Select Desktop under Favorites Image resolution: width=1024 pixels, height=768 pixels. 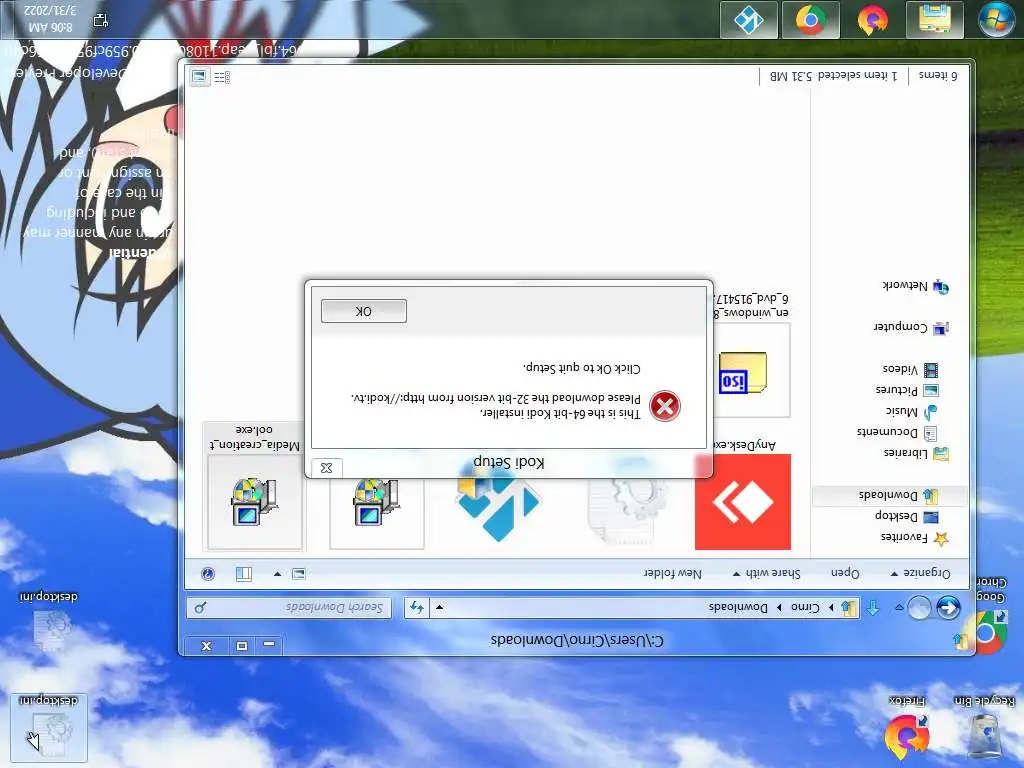pos(906,517)
